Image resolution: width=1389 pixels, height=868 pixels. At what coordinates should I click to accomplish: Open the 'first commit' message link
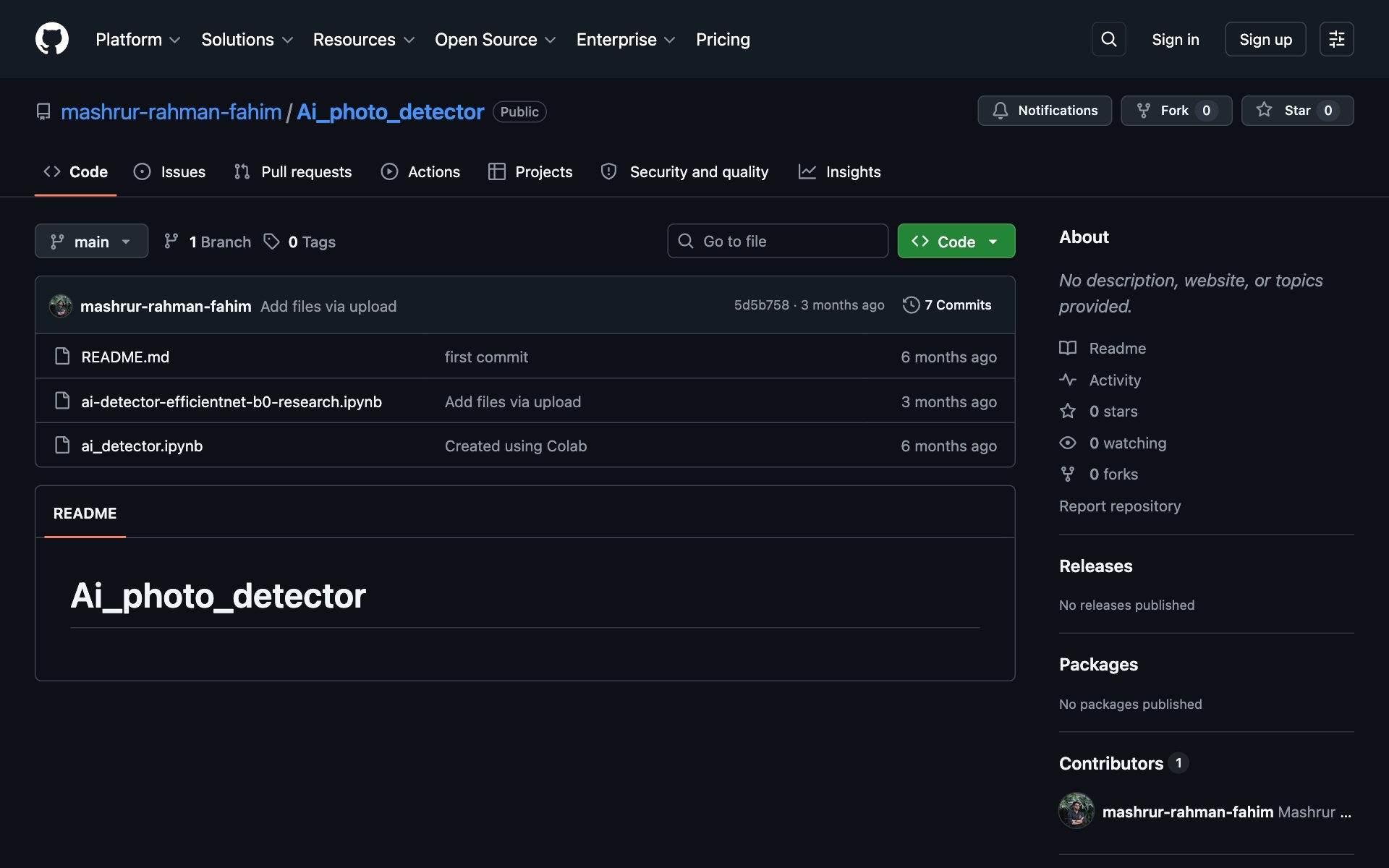click(486, 357)
